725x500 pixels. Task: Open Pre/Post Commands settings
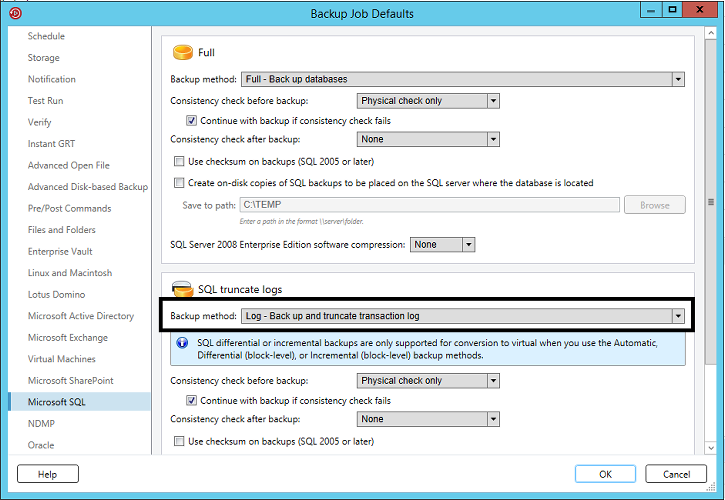69,208
